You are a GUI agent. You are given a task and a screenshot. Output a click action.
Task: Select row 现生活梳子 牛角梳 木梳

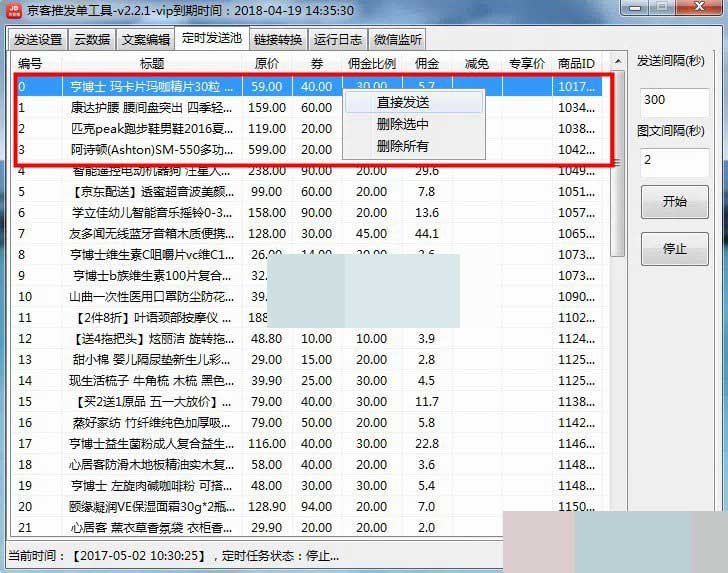[309, 380]
